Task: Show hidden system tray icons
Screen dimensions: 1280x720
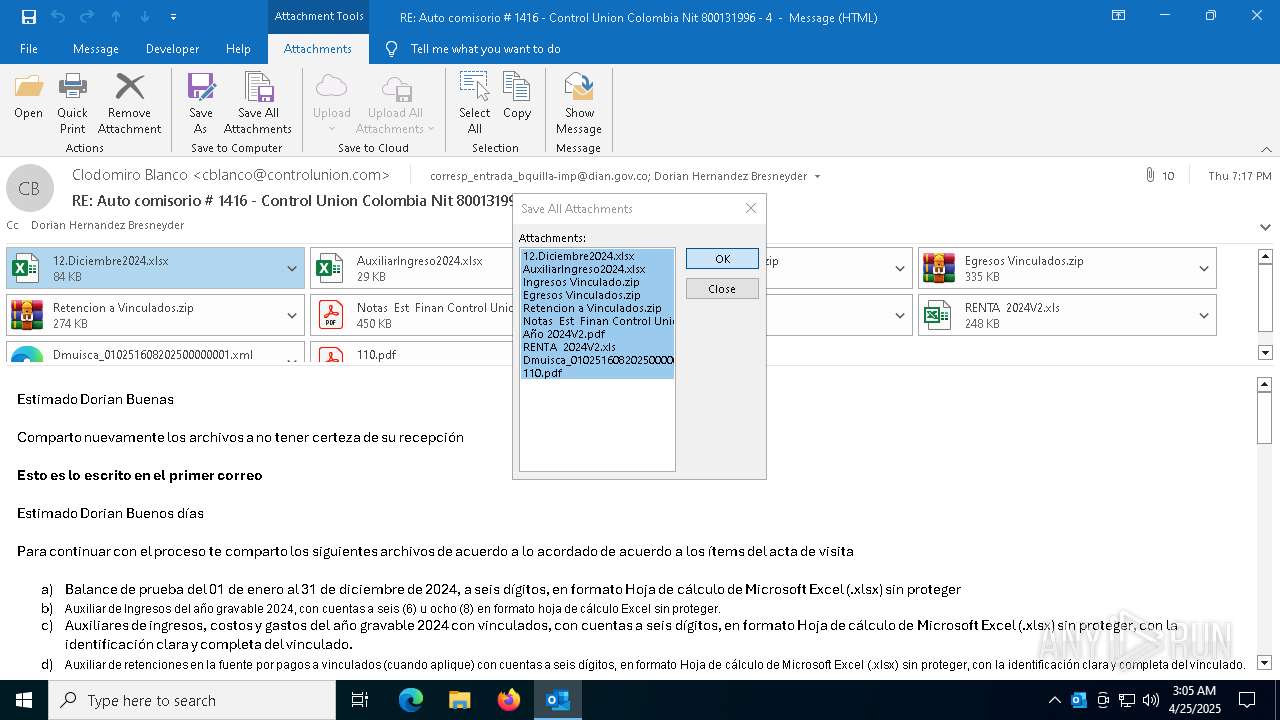Action: tap(1054, 700)
